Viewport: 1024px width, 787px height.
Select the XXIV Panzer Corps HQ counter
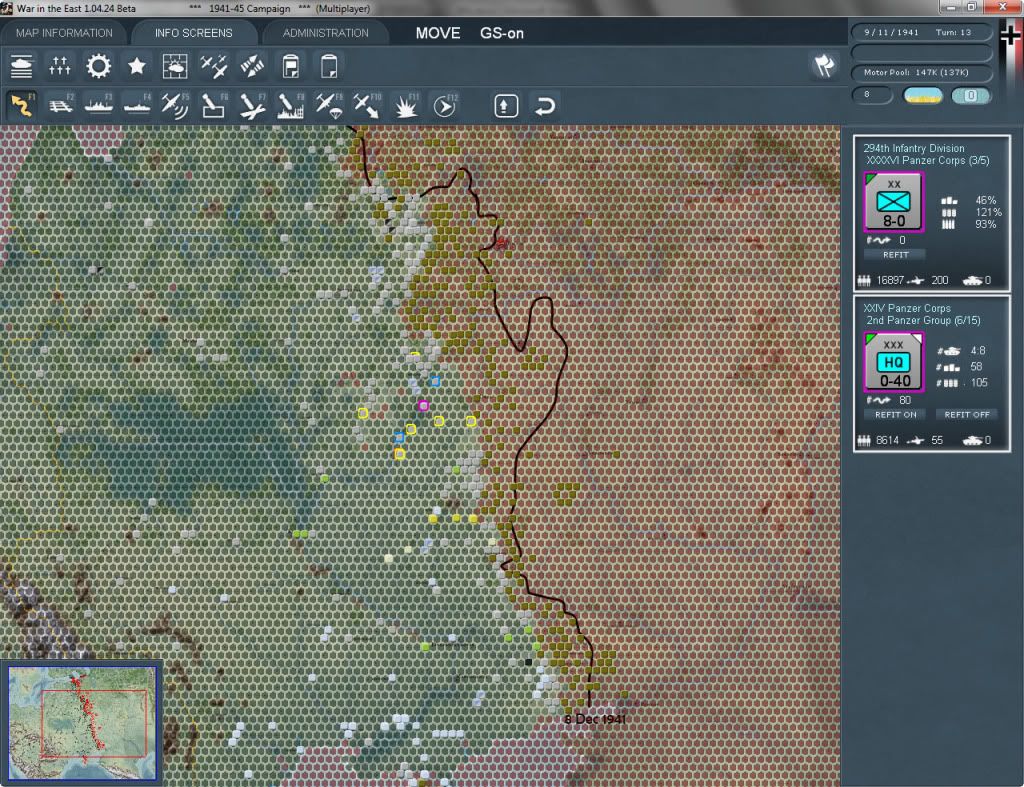pyautogui.click(x=893, y=362)
